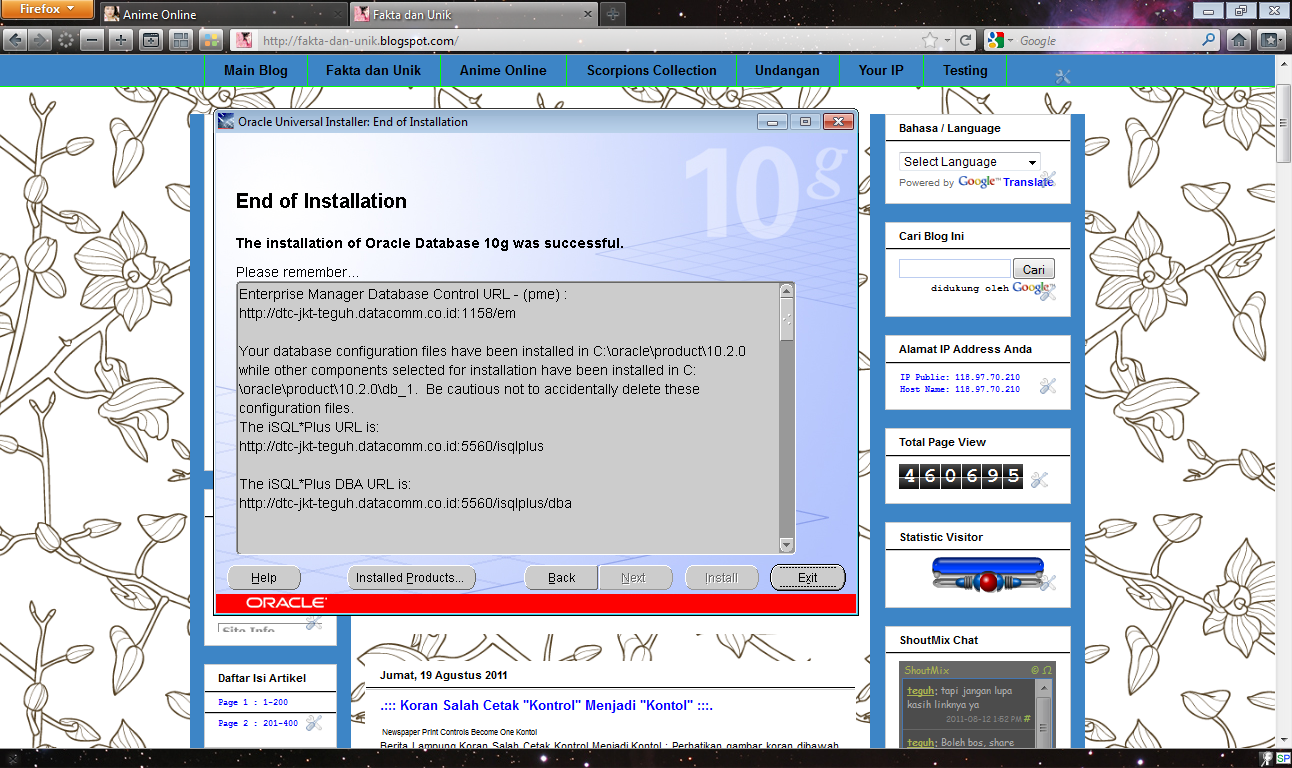
Task: Click the colorful squares toolbar icon
Action: [x=210, y=40]
